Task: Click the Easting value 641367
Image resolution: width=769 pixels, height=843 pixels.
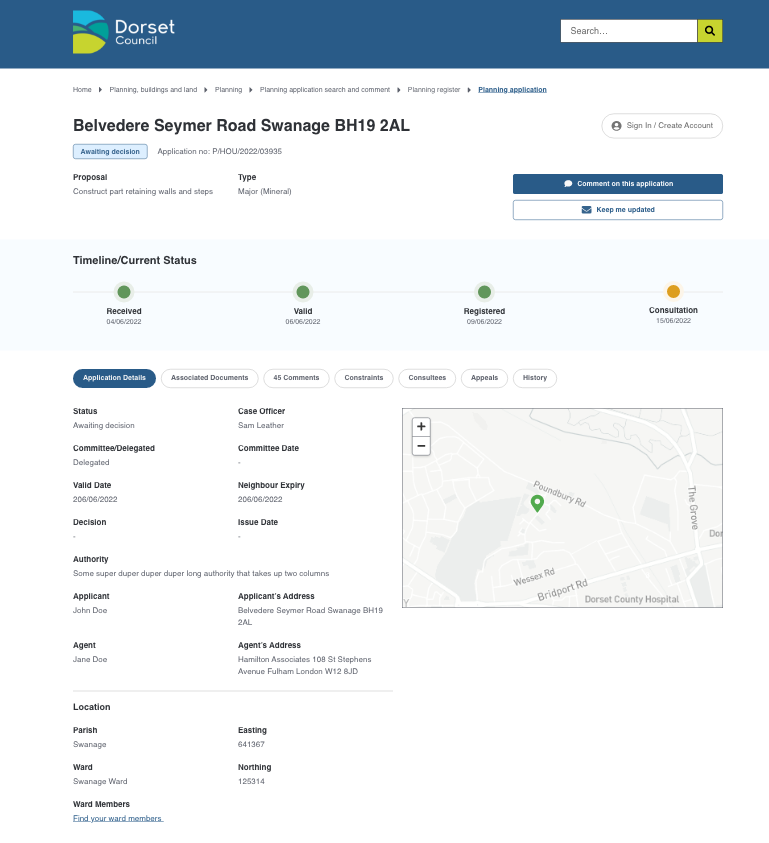Action: click(251, 744)
